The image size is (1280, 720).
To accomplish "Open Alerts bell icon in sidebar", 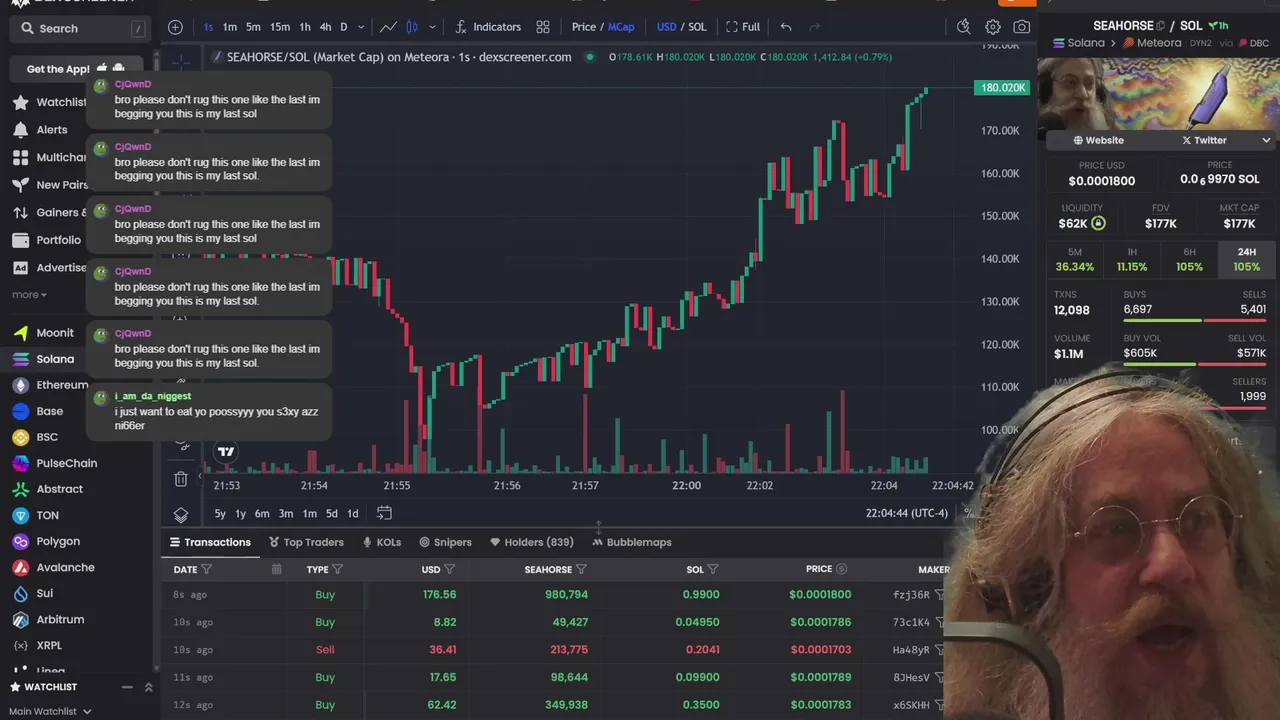I will tap(20, 130).
